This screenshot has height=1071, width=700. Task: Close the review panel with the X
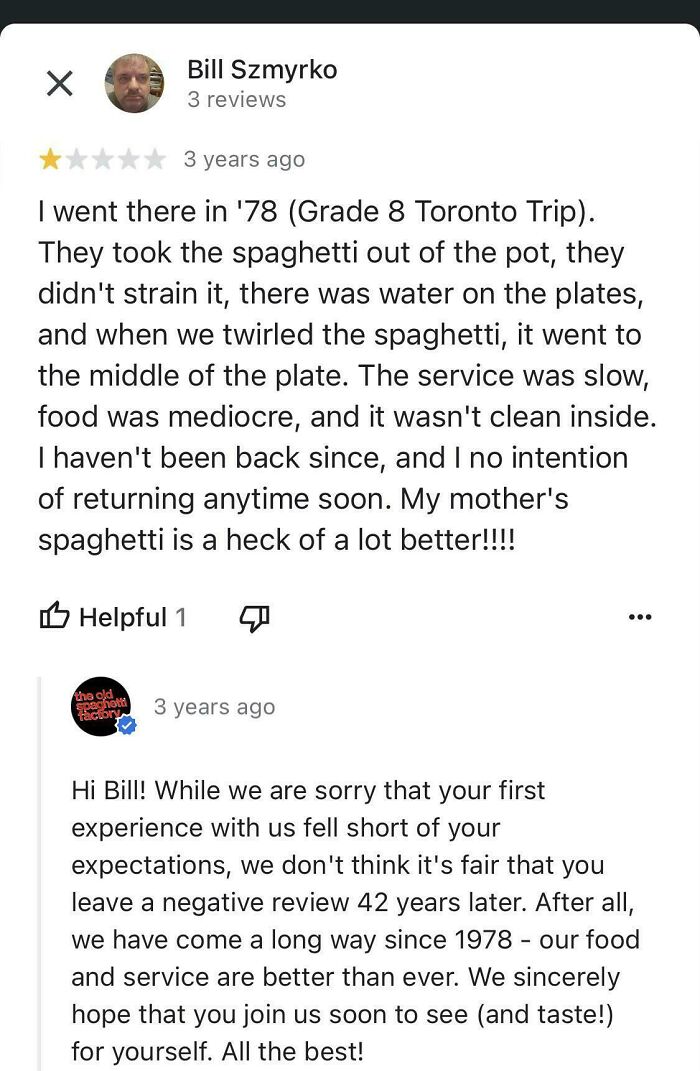click(x=59, y=83)
